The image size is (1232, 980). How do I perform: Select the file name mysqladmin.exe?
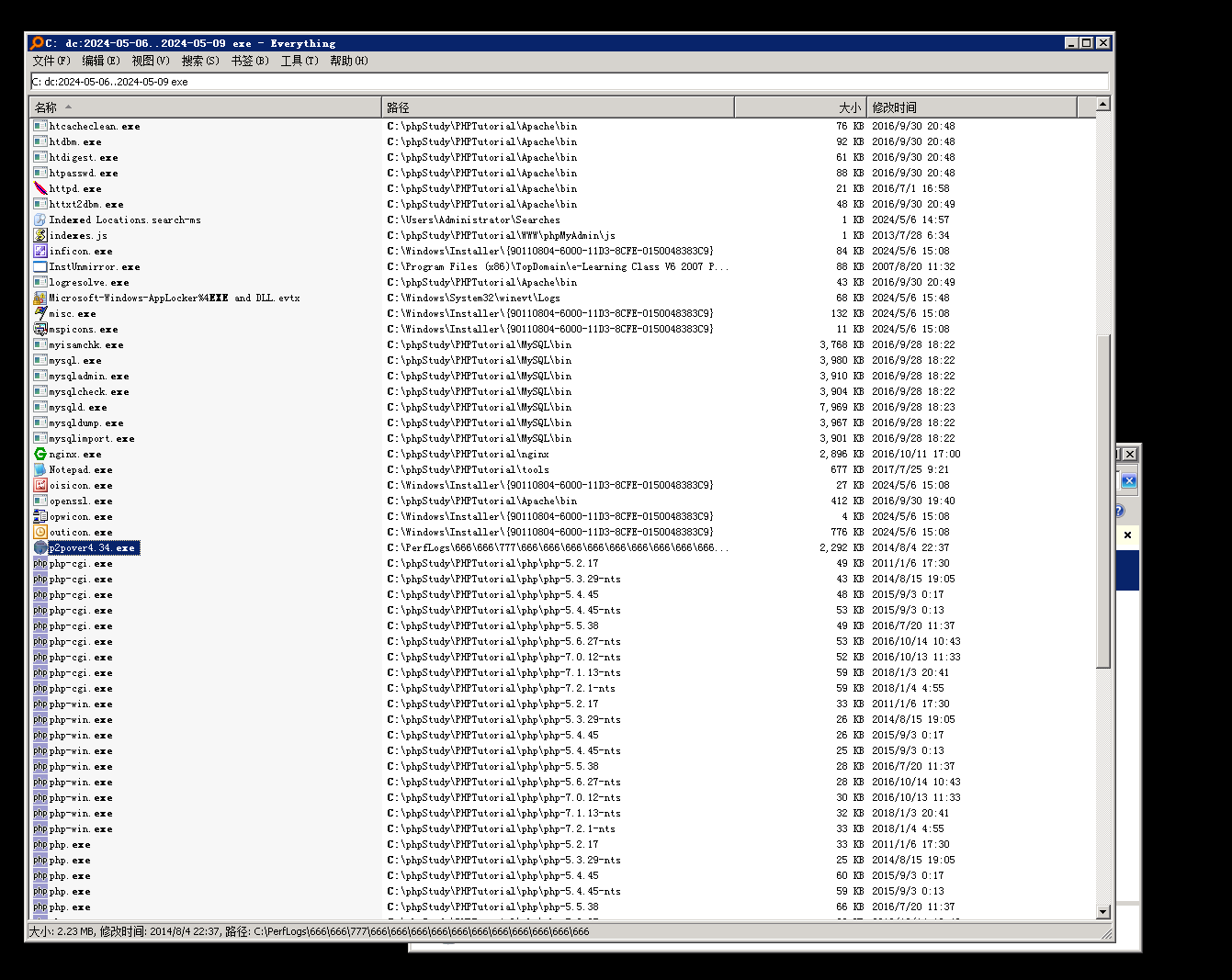(x=89, y=376)
